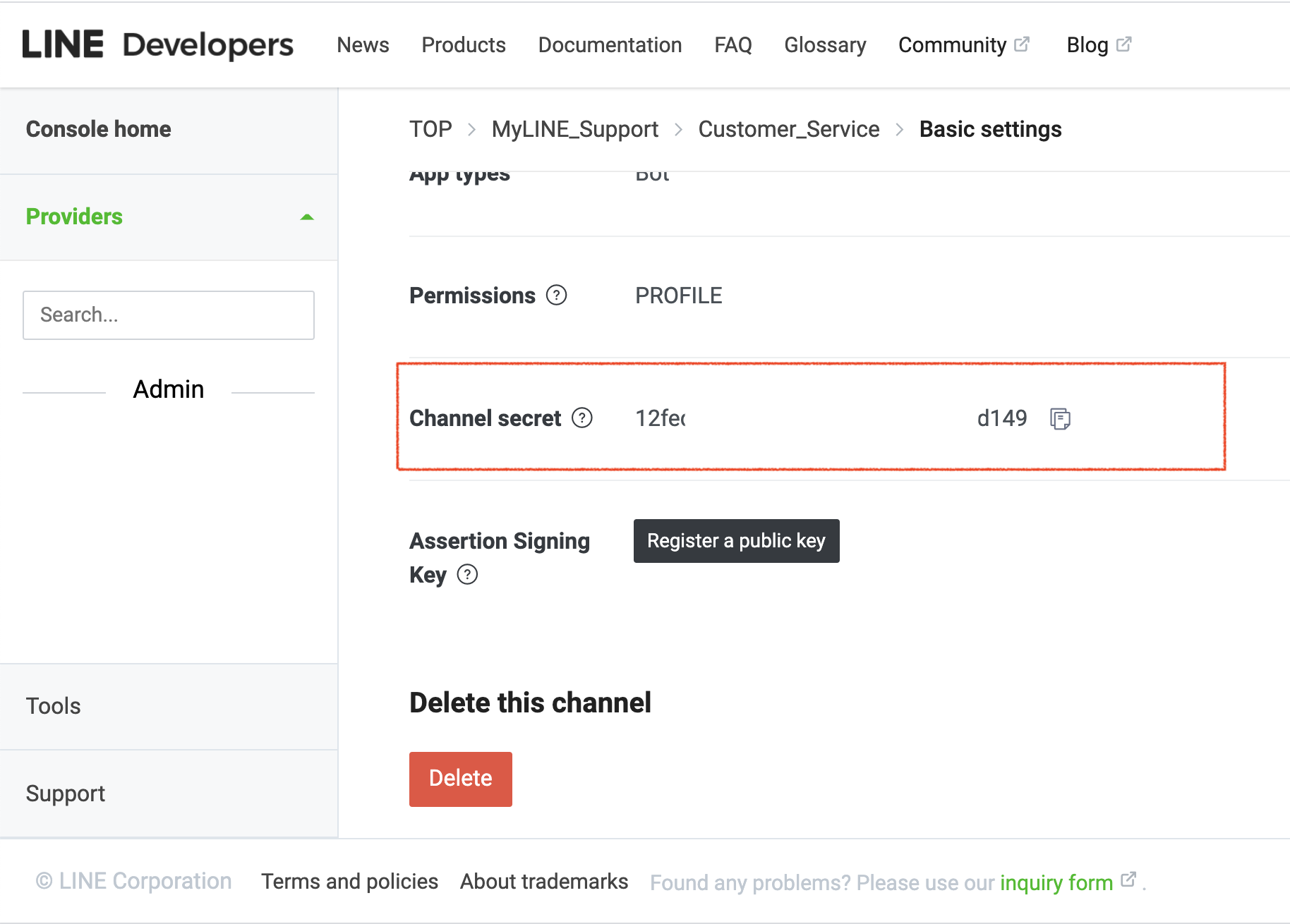This screenshot has width=1290, height=924.
Task: Open Terms and policies
Action: point(350,882)
